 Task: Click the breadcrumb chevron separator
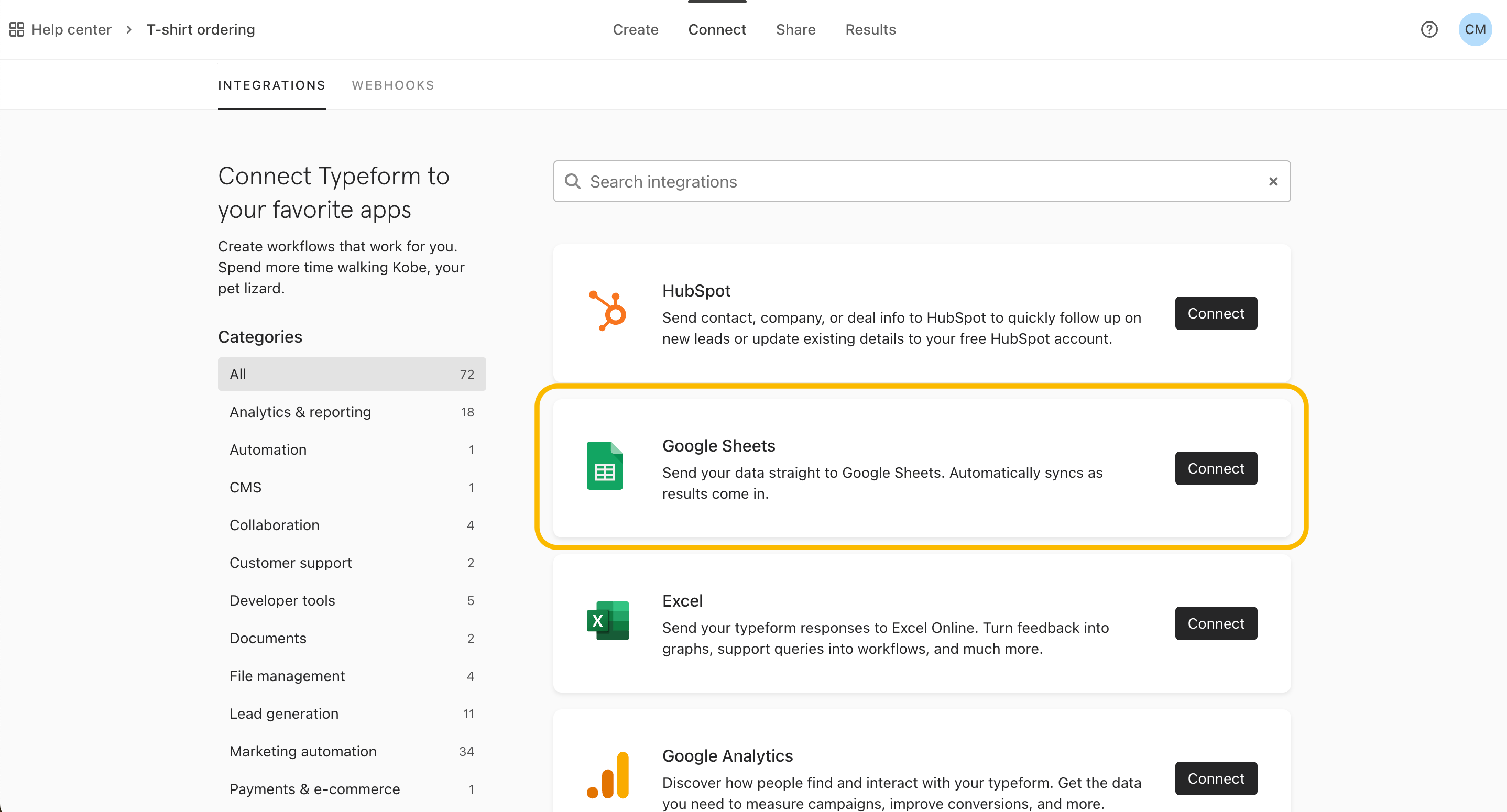point(129,29)
